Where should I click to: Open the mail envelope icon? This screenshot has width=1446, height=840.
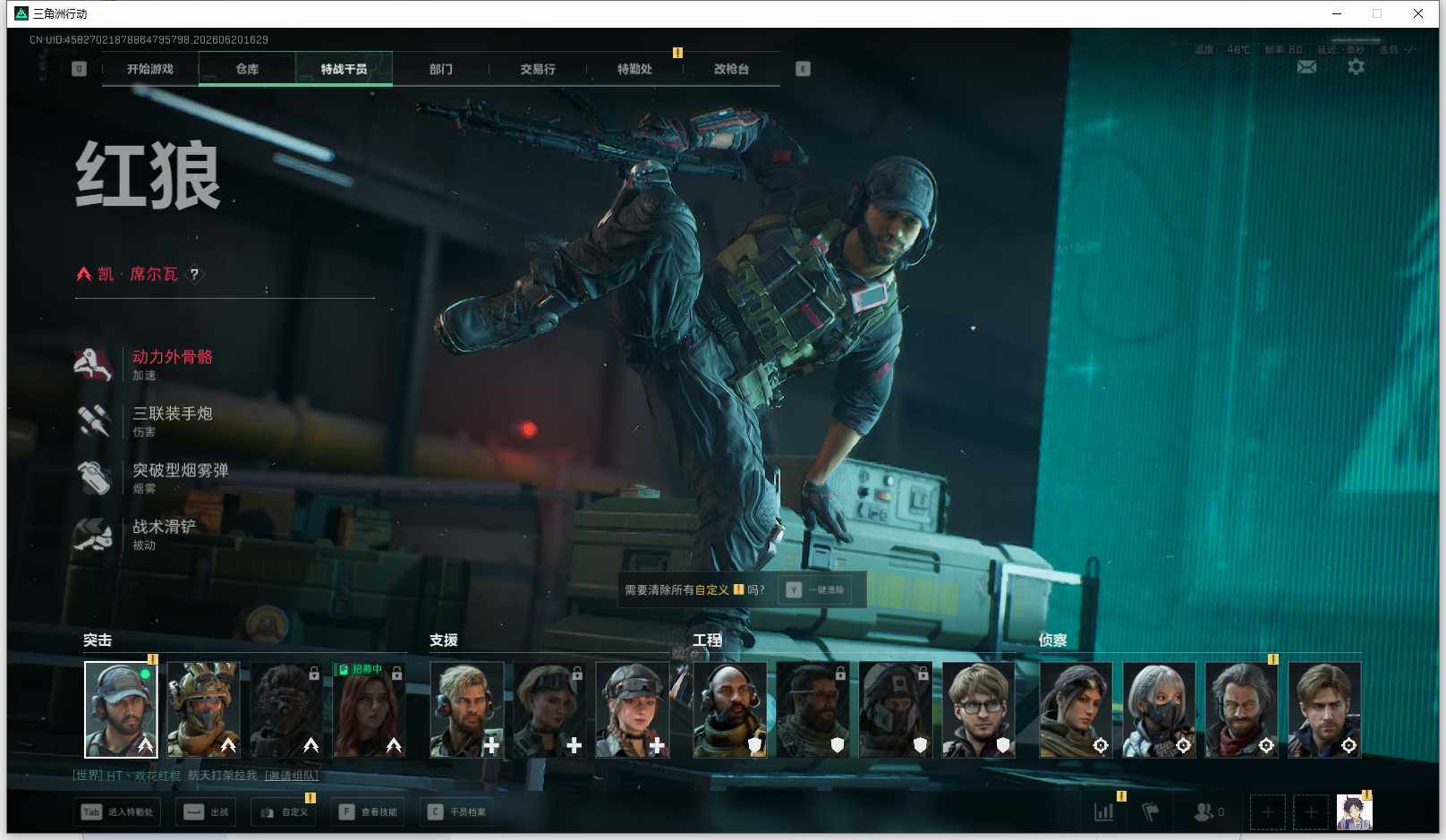click(1306, 67)
